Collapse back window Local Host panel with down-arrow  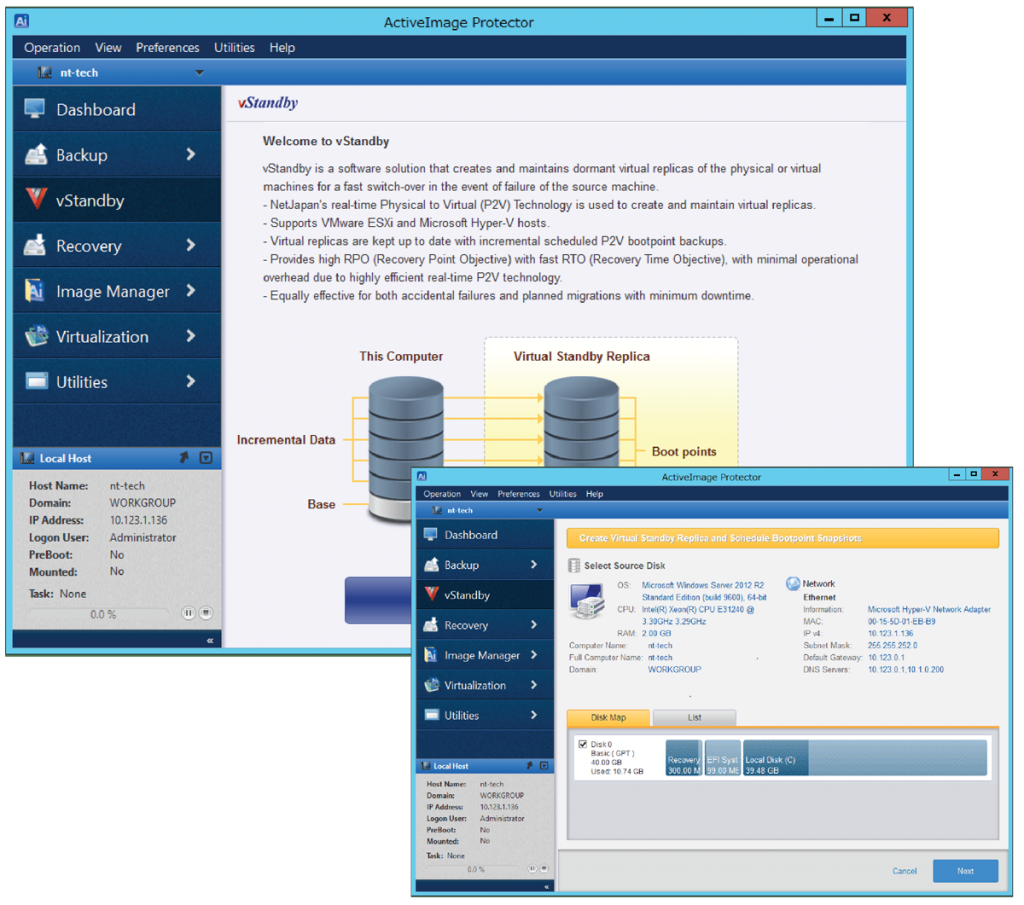click(x=205, y=458)
